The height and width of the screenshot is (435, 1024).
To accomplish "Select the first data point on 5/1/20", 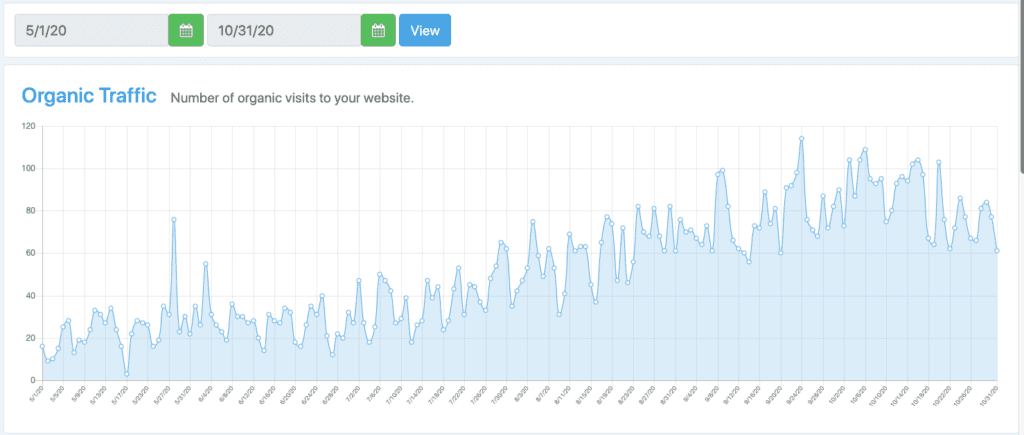I will (42, 346).
